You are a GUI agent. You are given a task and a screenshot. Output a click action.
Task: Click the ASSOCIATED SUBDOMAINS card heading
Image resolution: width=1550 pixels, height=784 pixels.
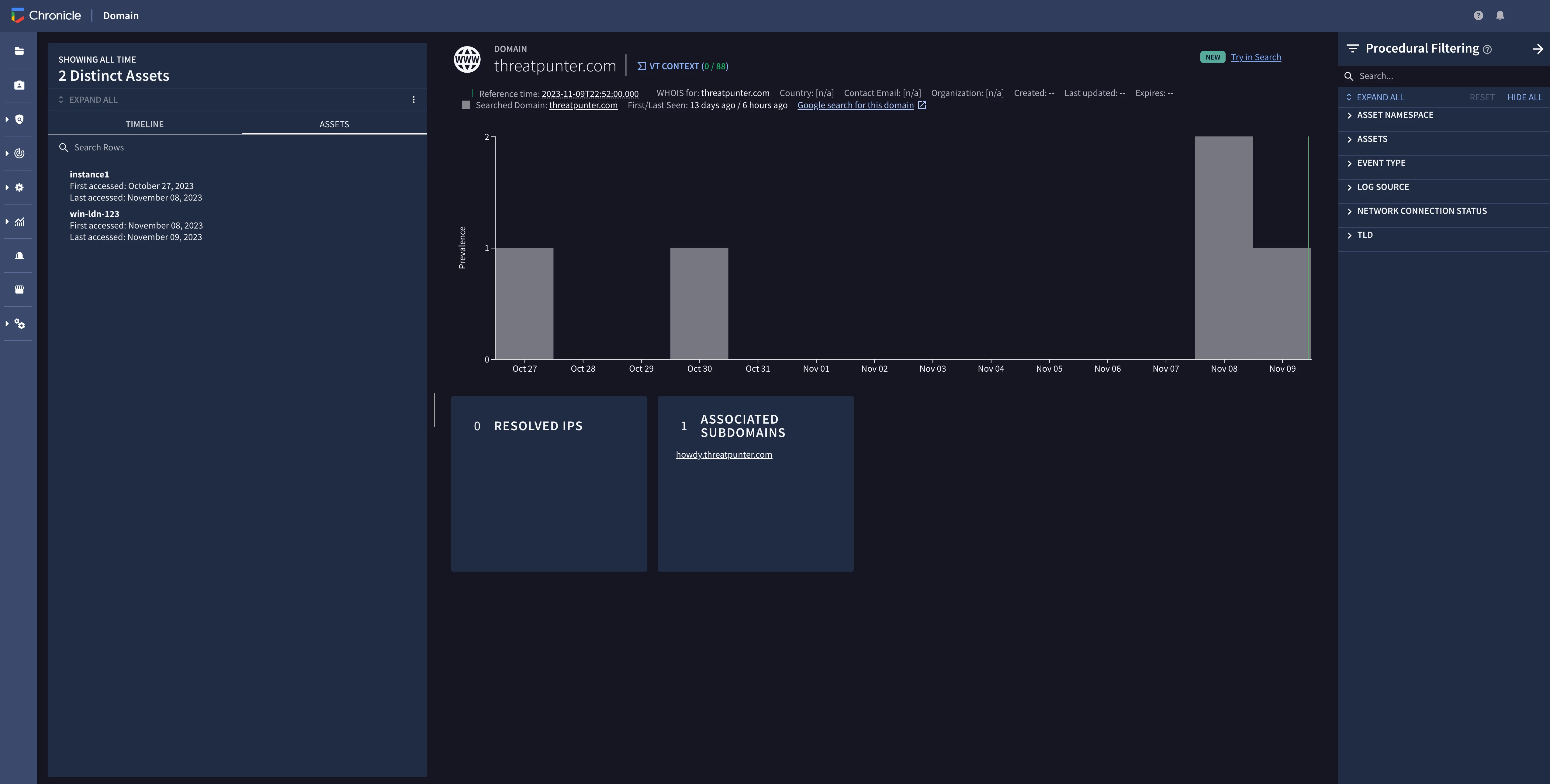tap(742, 426)
